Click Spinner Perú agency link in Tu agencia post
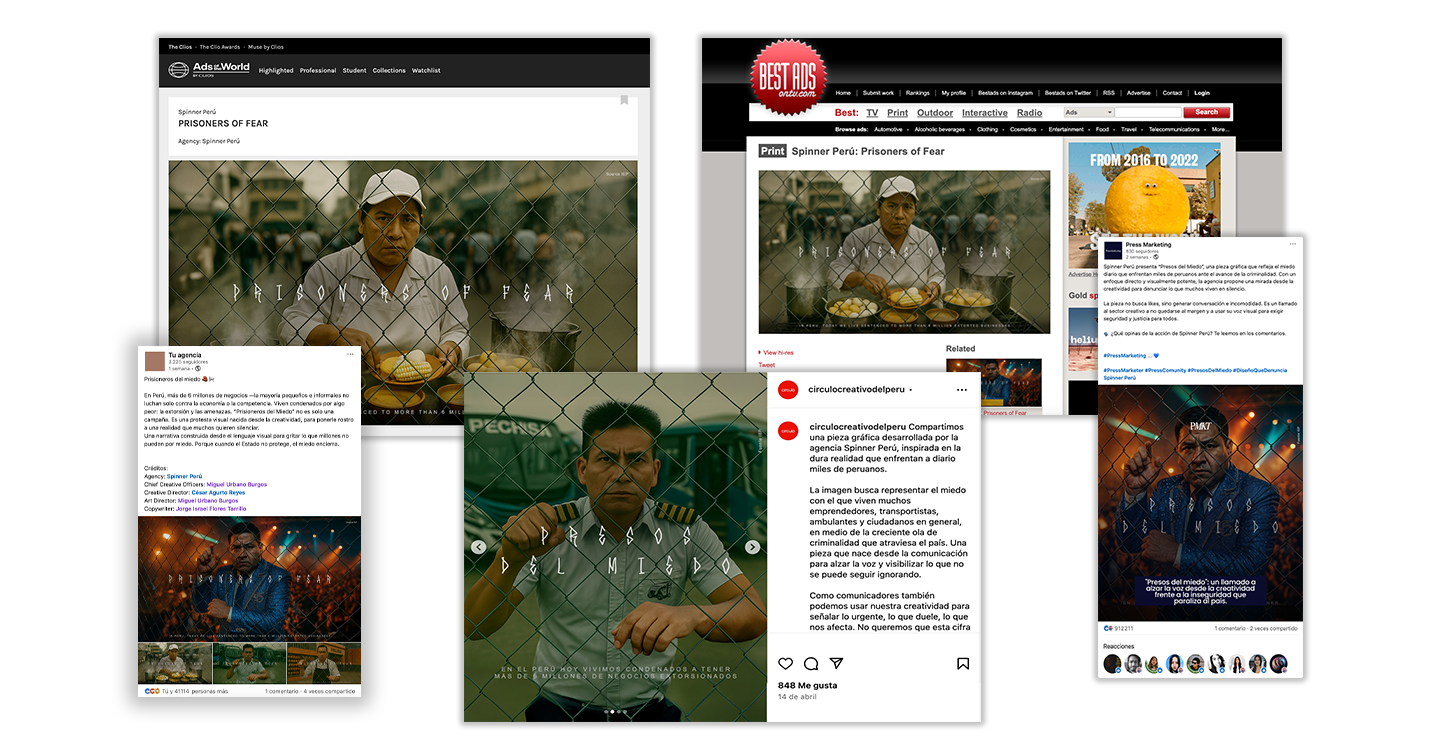The height and width of the screenshot is (756, 1440). coord(184,476)
